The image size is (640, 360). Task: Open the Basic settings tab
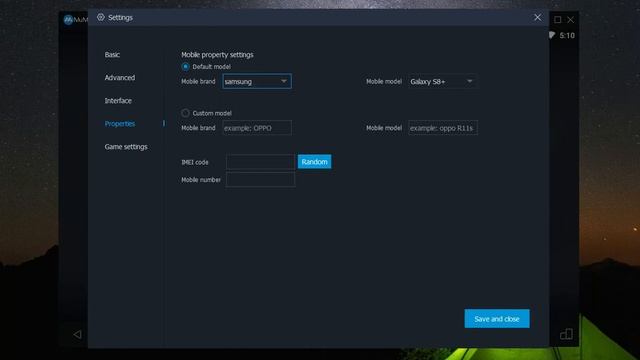coord(112,55)
